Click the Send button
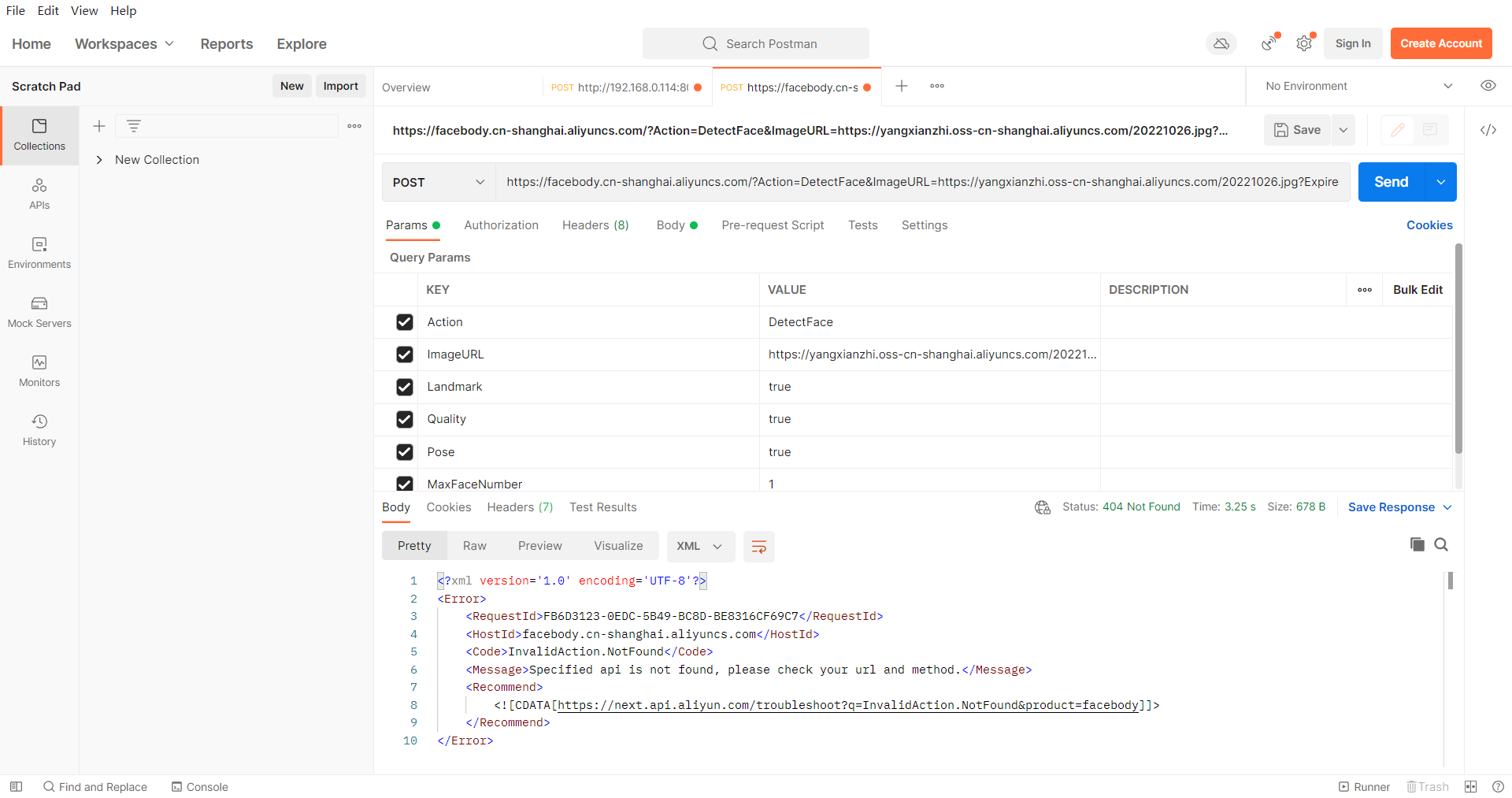1512x798 pixels. click(1391, 182)
